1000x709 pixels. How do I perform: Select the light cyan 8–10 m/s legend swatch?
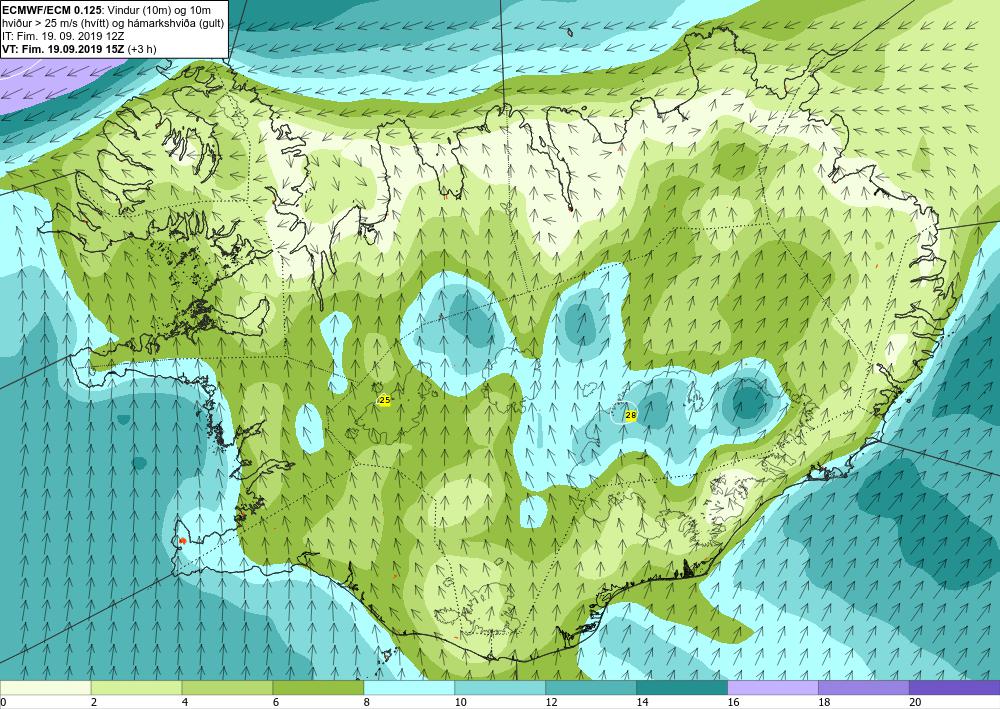[409, 687]
